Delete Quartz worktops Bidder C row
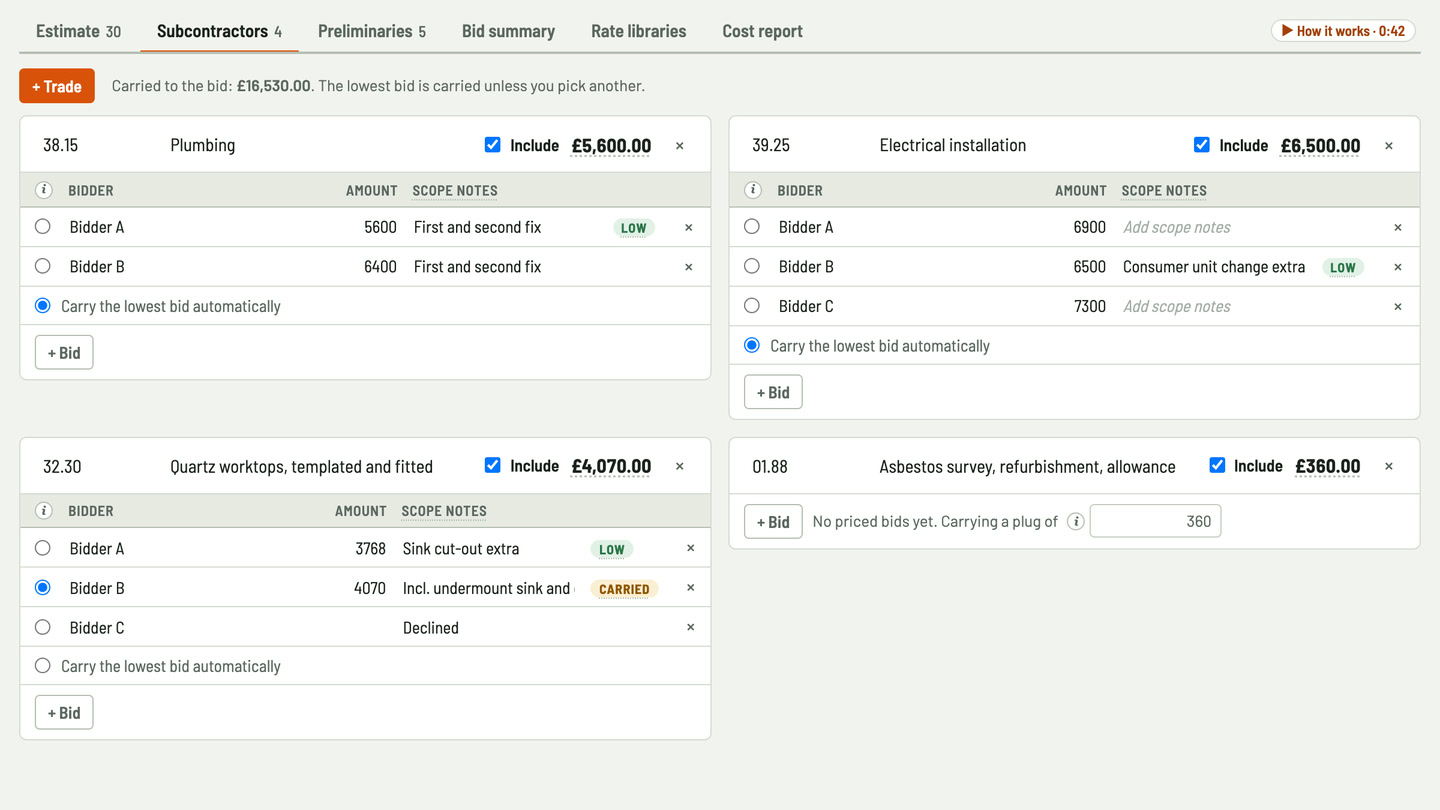Image resolution: width=1440 pixels, height=810 pixels. 690,628
